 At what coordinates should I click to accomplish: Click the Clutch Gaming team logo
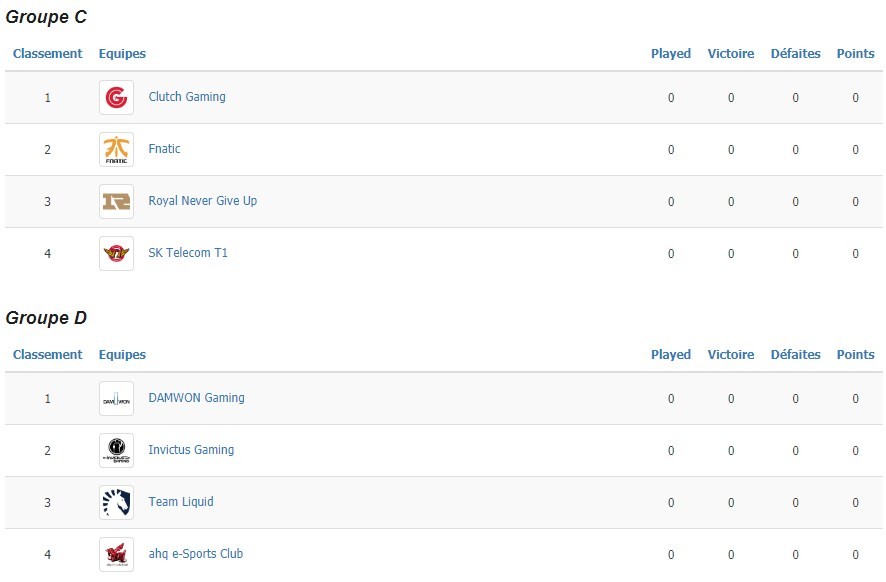pos(116,97)
